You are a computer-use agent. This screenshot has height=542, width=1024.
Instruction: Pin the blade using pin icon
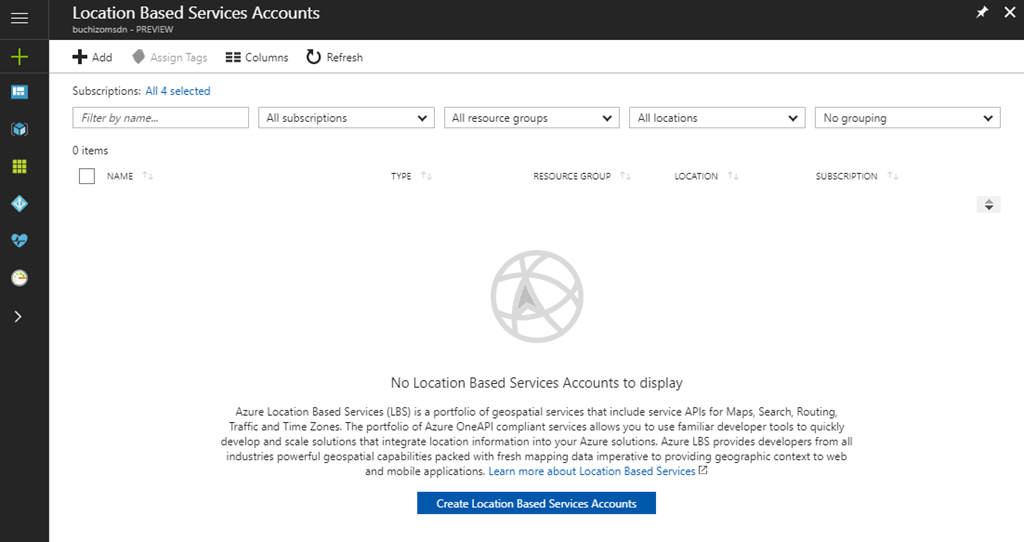(981, 12)
